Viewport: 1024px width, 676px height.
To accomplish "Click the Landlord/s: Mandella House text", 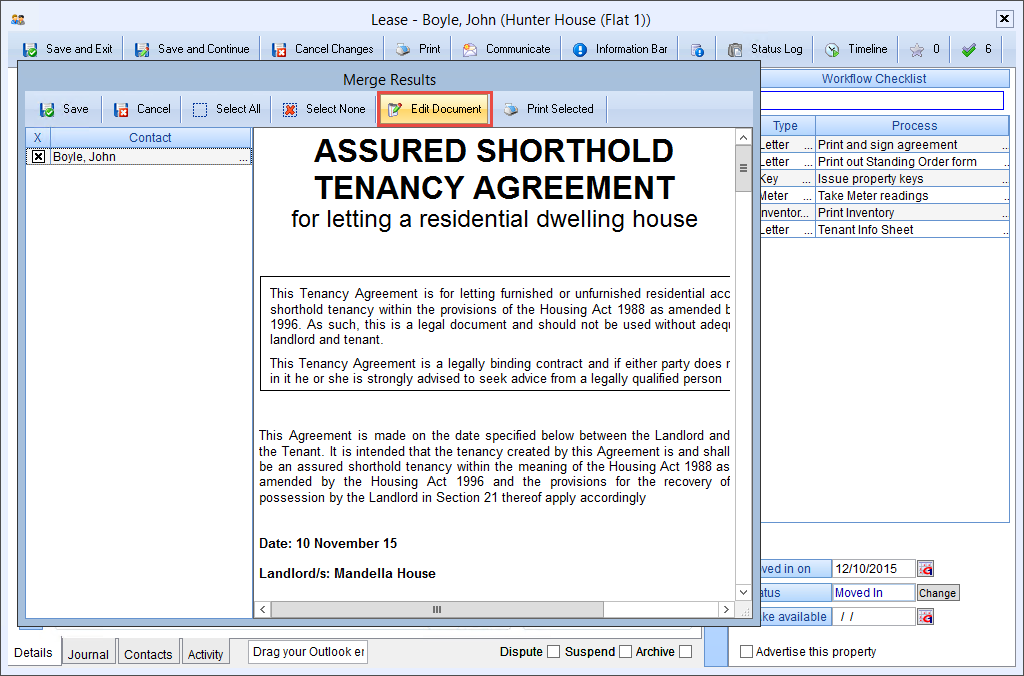I will [x=347, y=573].
